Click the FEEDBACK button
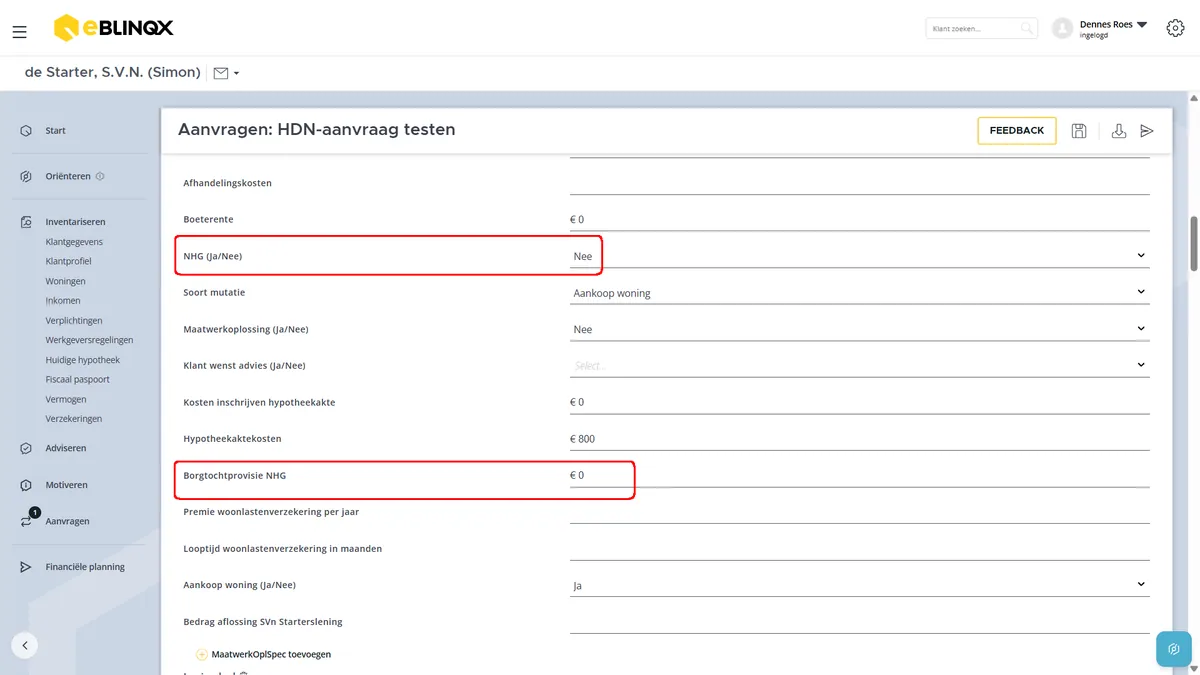1200x675 pixels. pos(1017,131)
